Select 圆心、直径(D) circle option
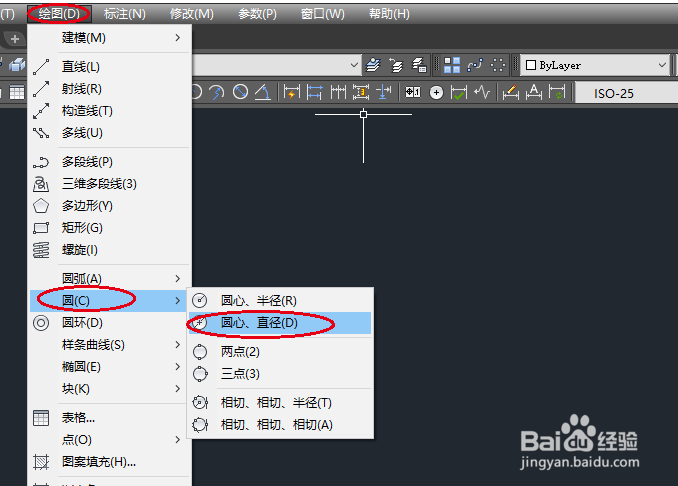 click(280, 323)
